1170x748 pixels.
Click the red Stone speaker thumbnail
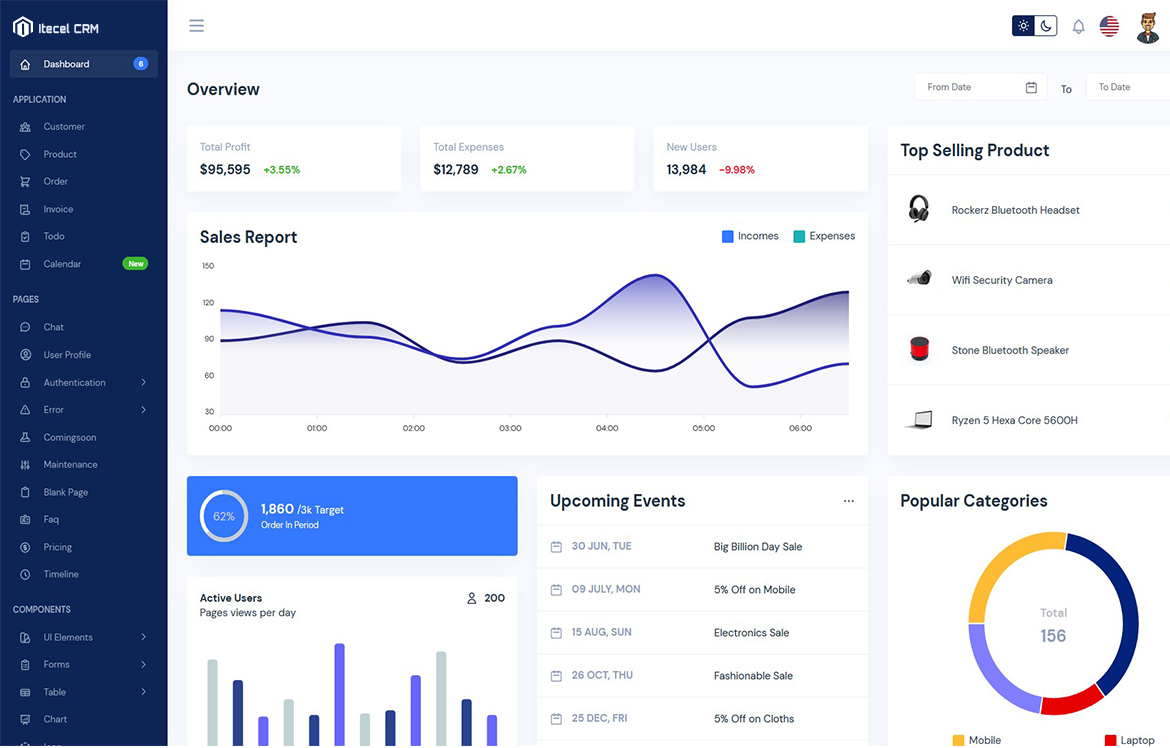coord(919,349)
